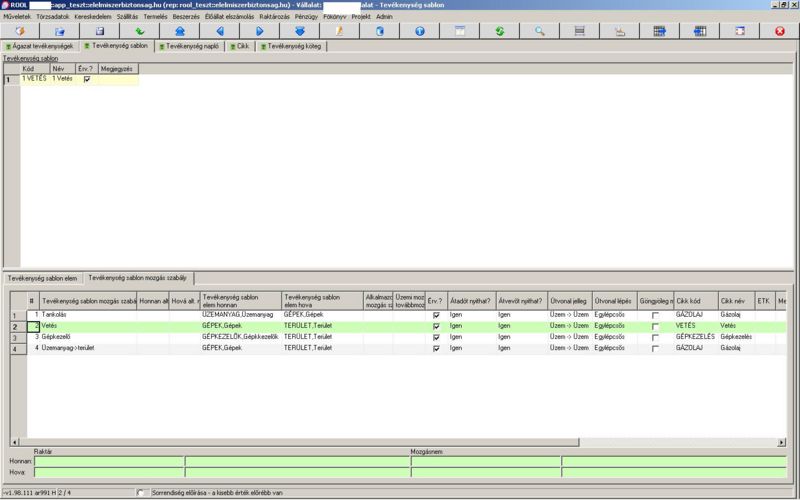Image resolution: width=800 pixels, height=500 pixels.
Task: Go to next record with right arrow
Action: pyautogui.click(x=259, y=31)
